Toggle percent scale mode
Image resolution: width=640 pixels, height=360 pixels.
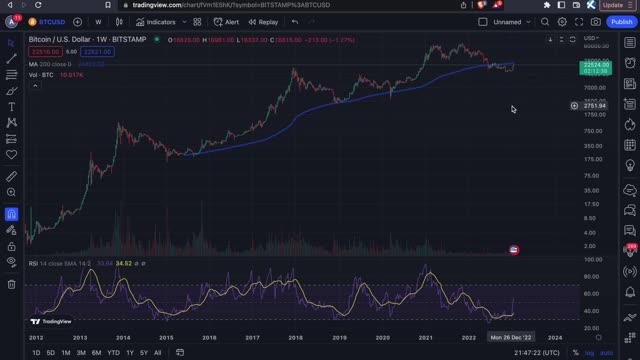click(x=576, y=353)
